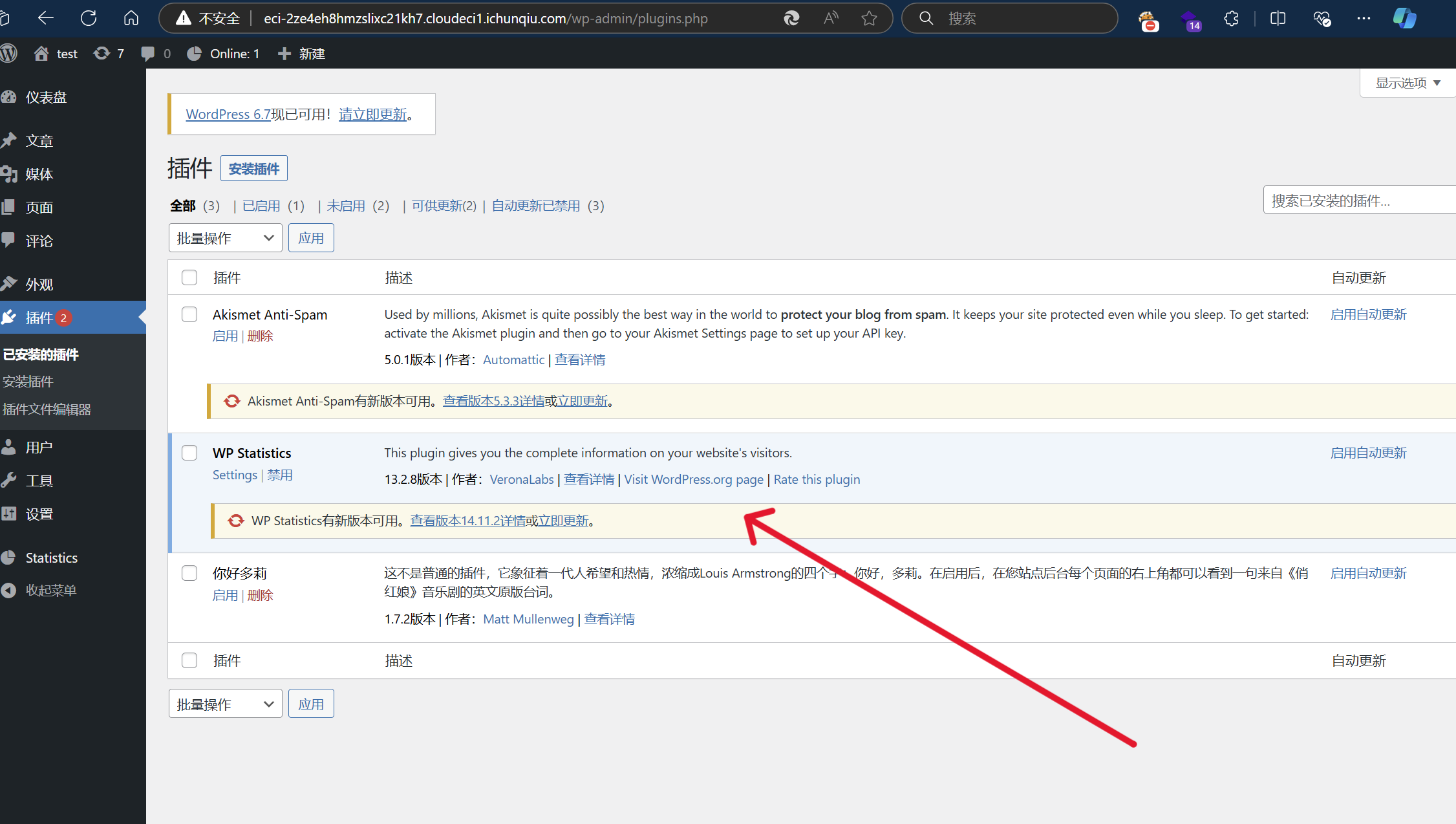Click the browser home icon

tap(131, 18)
